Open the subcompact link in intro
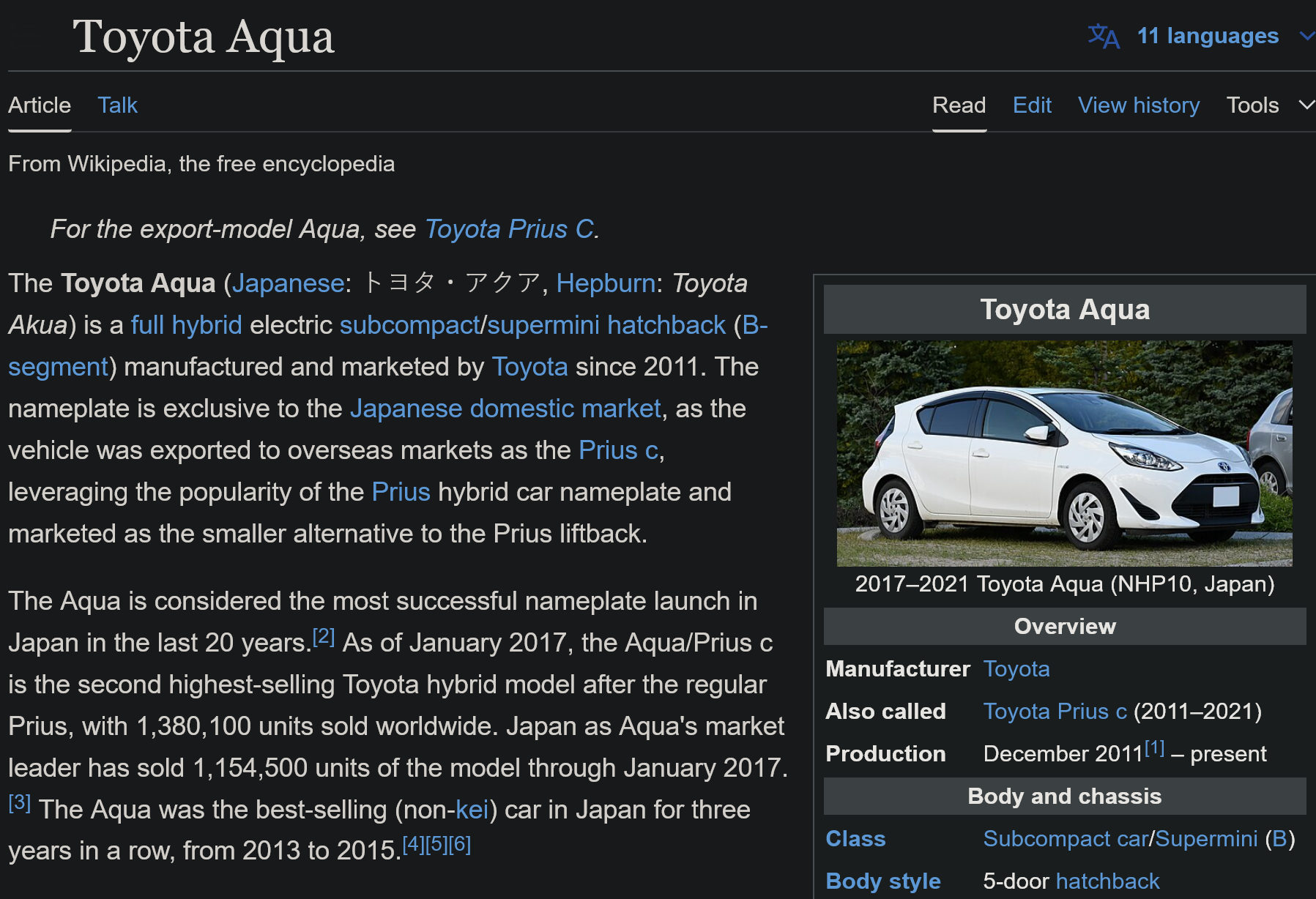Image resolution: width=1316 pixels, height=899 pixels. coord(409,325)
